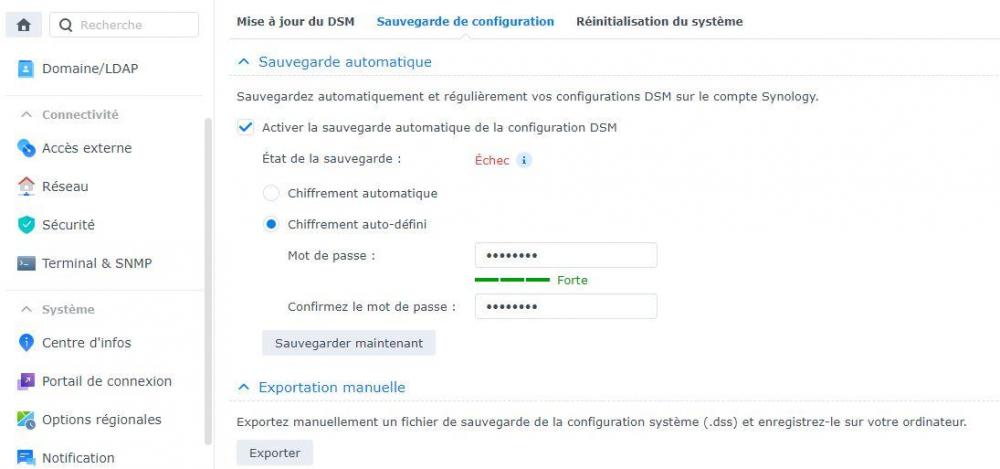
Task: Open the Accès externe icon
Action: 27,148
